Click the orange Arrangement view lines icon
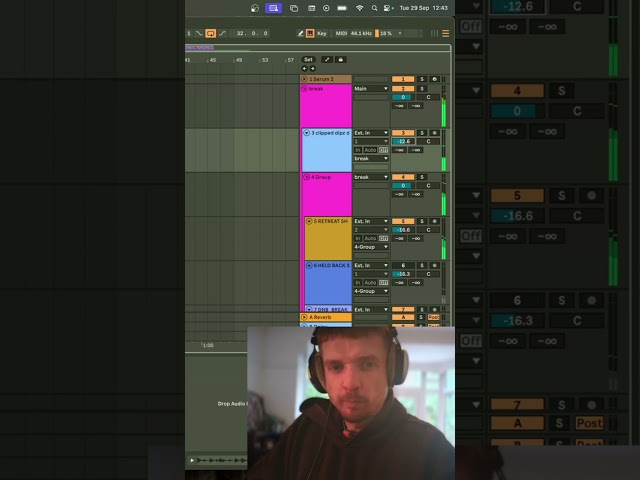Viewport: 640px width, 480px height. 446,33
